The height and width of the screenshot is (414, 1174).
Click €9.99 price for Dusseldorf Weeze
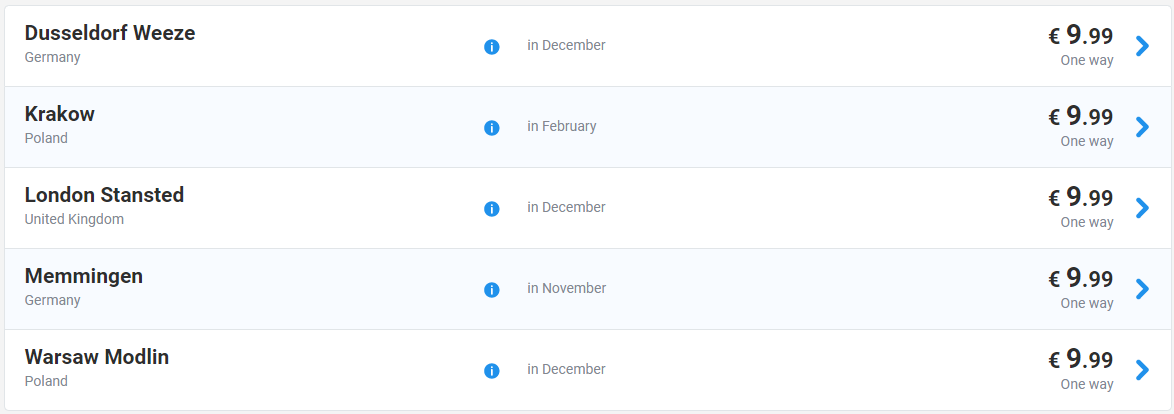point(1080,35)
